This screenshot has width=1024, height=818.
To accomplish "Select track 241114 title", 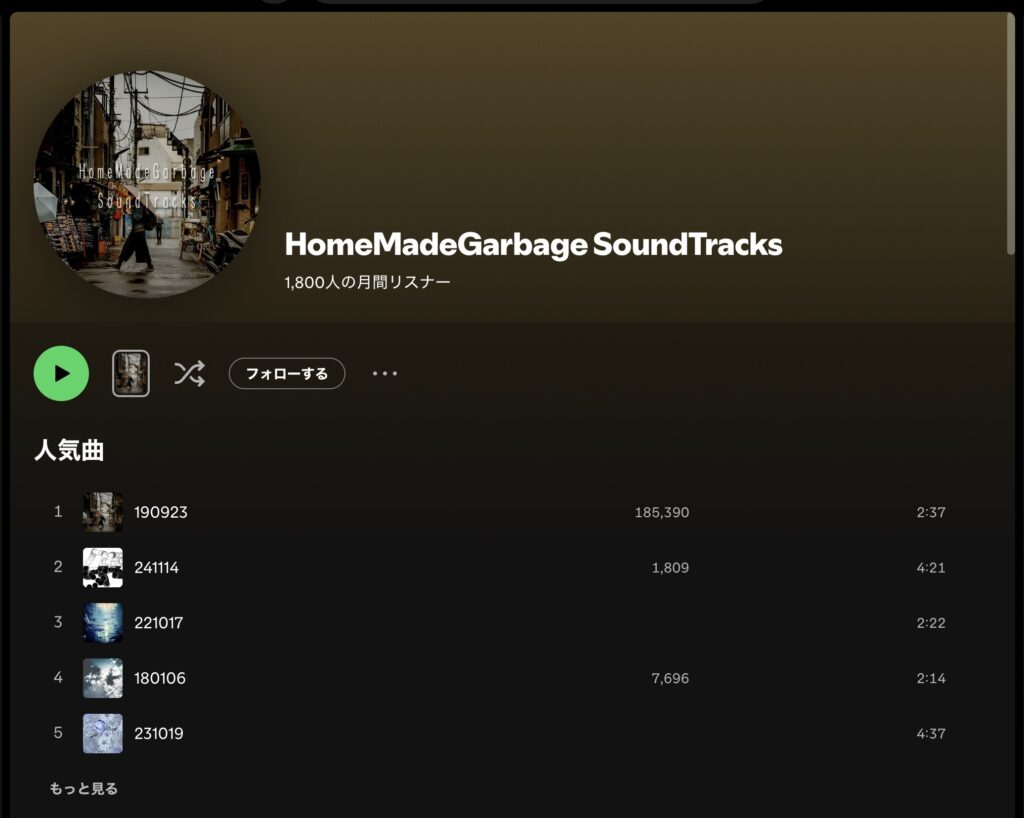I will 156,568.
